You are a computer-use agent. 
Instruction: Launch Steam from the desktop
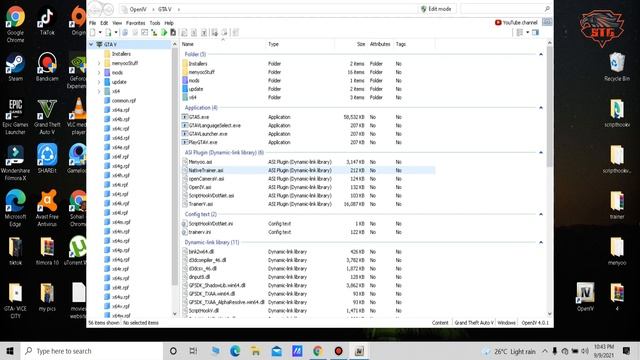tap(15, 67)
